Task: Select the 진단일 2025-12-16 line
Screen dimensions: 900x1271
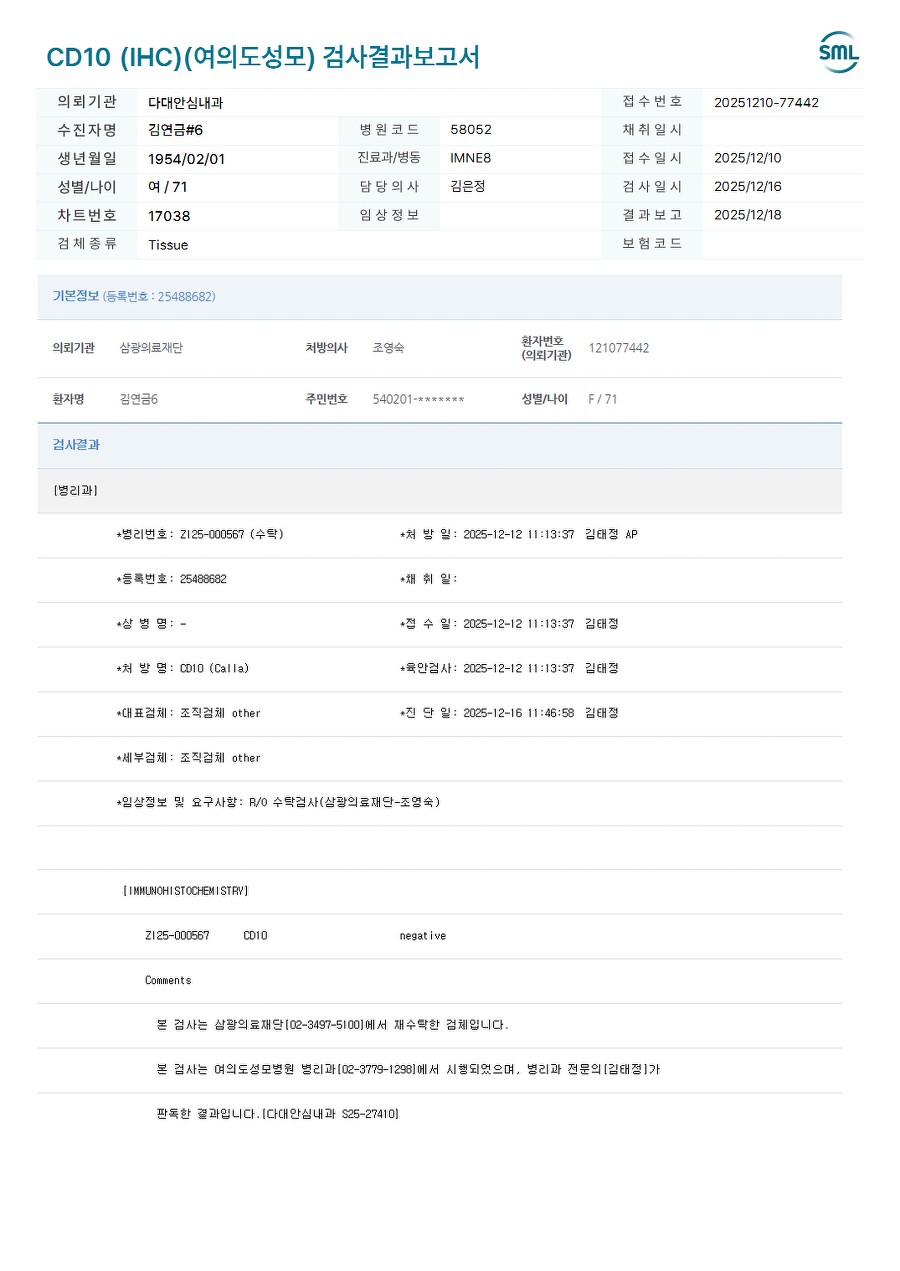Action: (x=509, y=713)
